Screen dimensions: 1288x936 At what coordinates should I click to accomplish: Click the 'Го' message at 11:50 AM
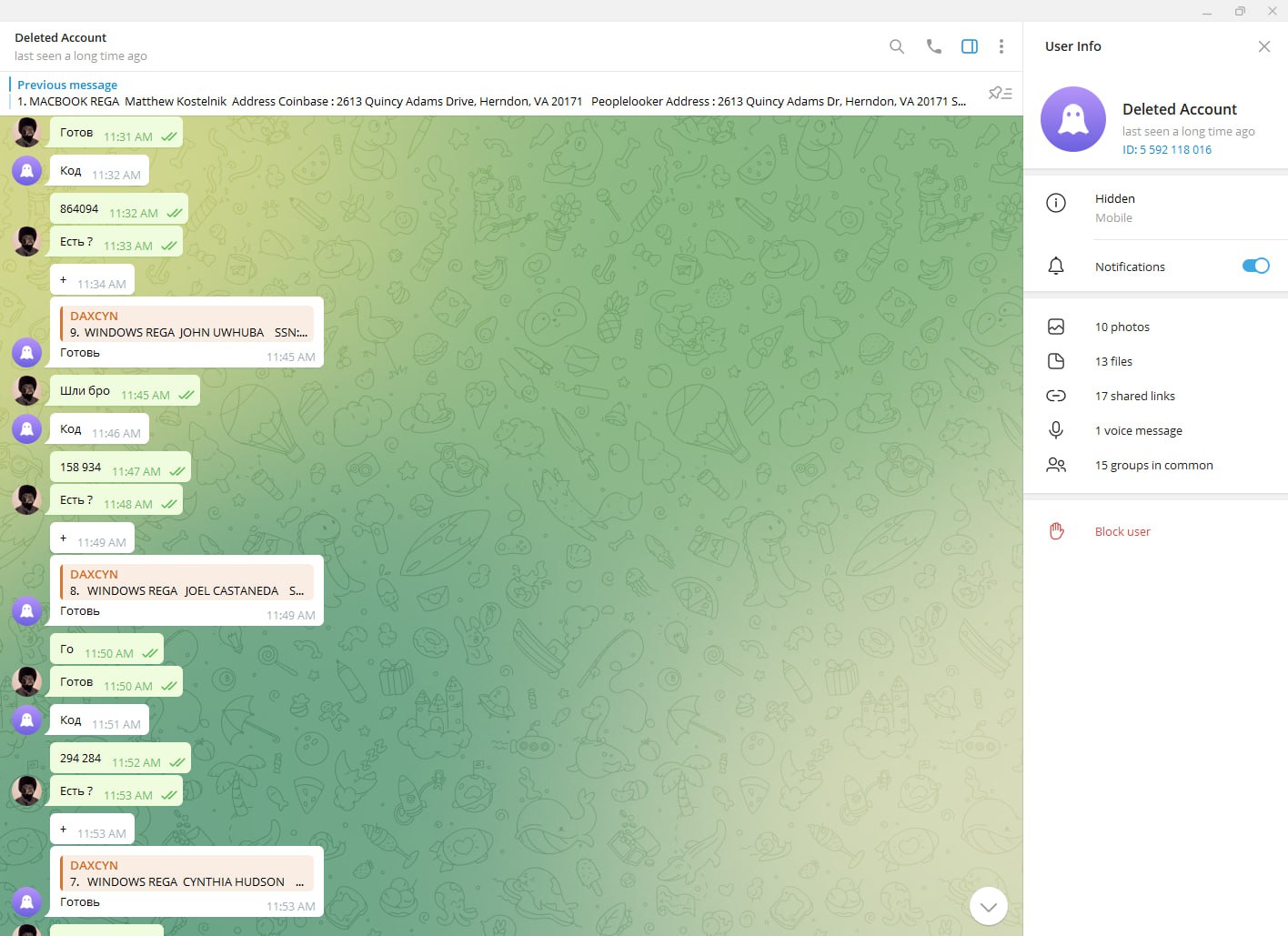coord(107,649)
